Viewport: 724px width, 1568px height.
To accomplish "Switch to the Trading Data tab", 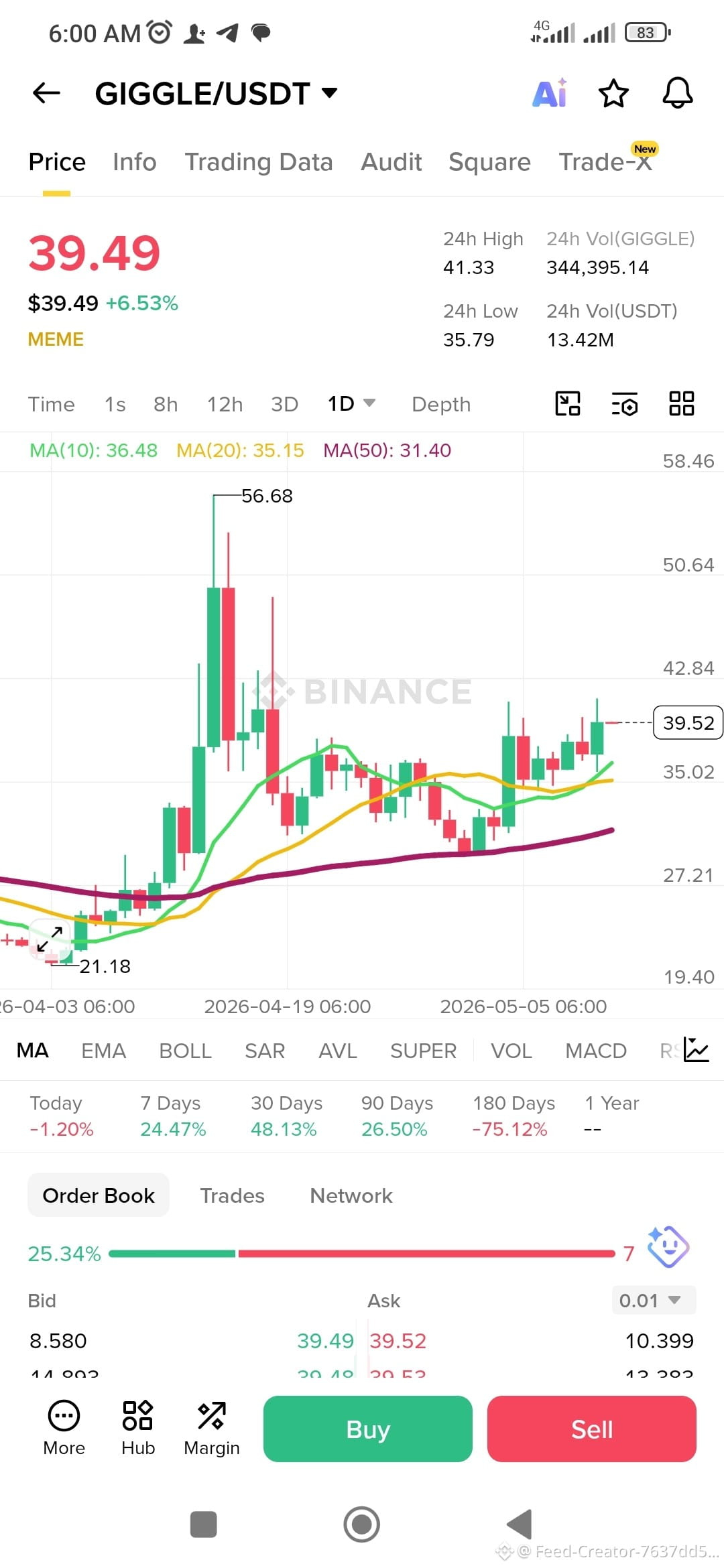I will tap(259, 162).
